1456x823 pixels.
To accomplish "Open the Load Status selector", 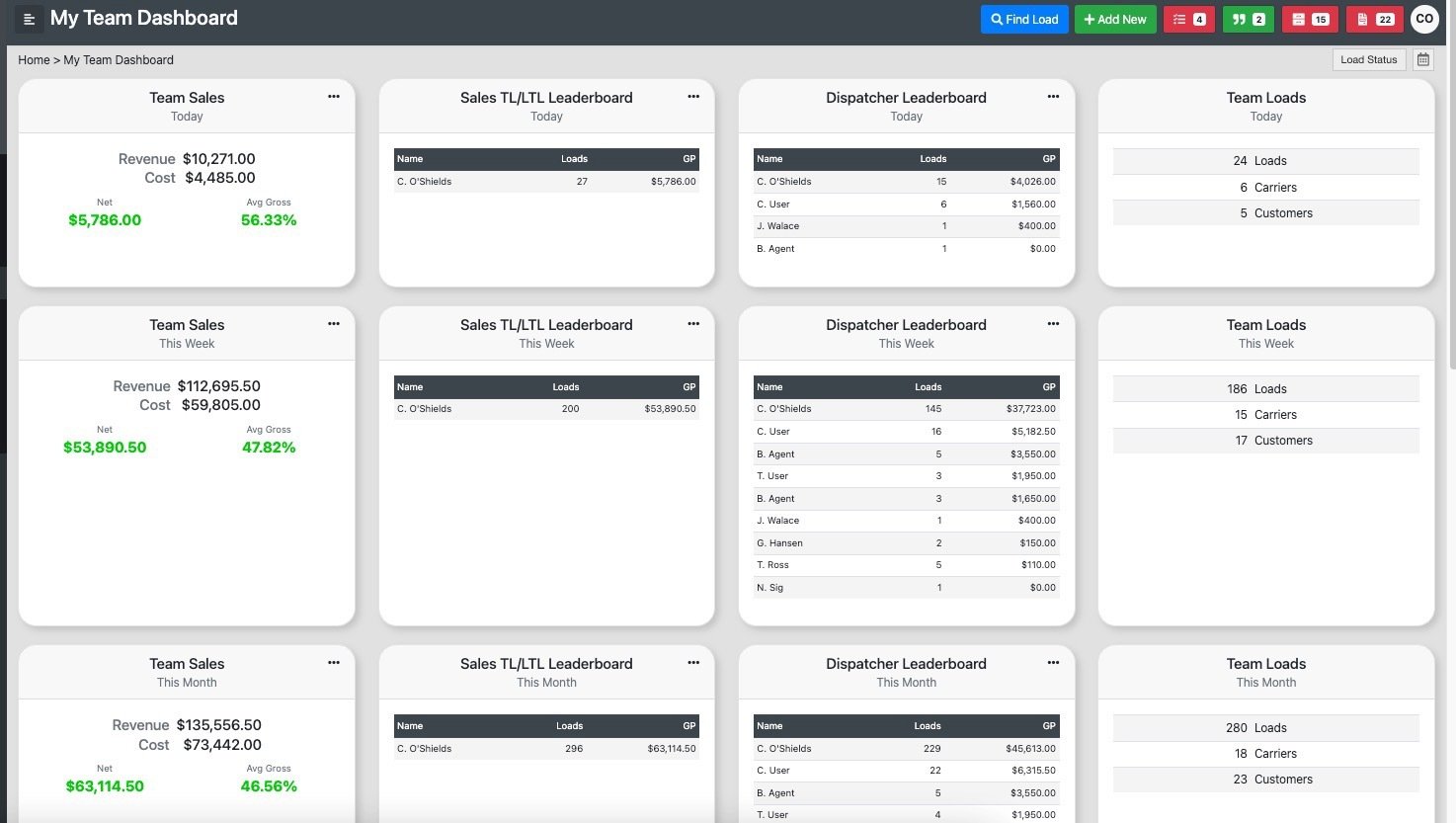I will [1369, 59].
